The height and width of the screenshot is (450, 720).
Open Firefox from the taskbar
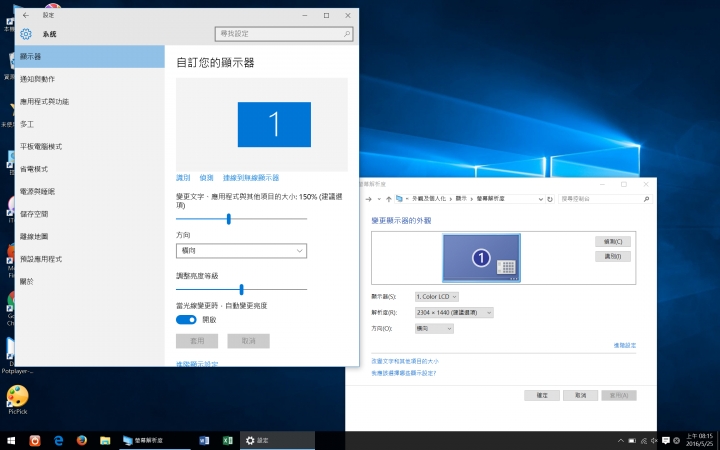click(82, 441)
